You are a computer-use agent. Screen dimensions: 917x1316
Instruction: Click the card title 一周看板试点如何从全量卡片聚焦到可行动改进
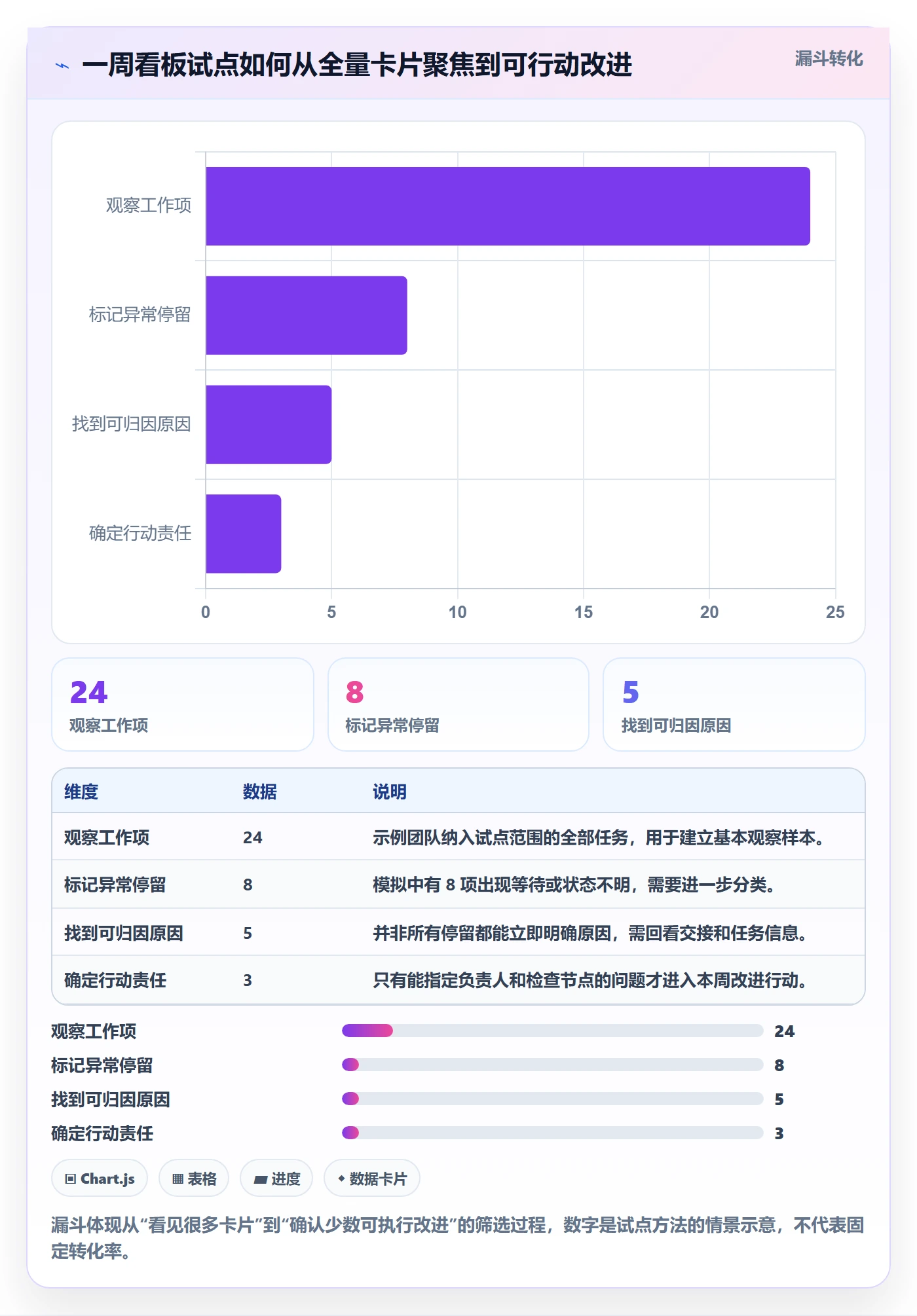357,65
